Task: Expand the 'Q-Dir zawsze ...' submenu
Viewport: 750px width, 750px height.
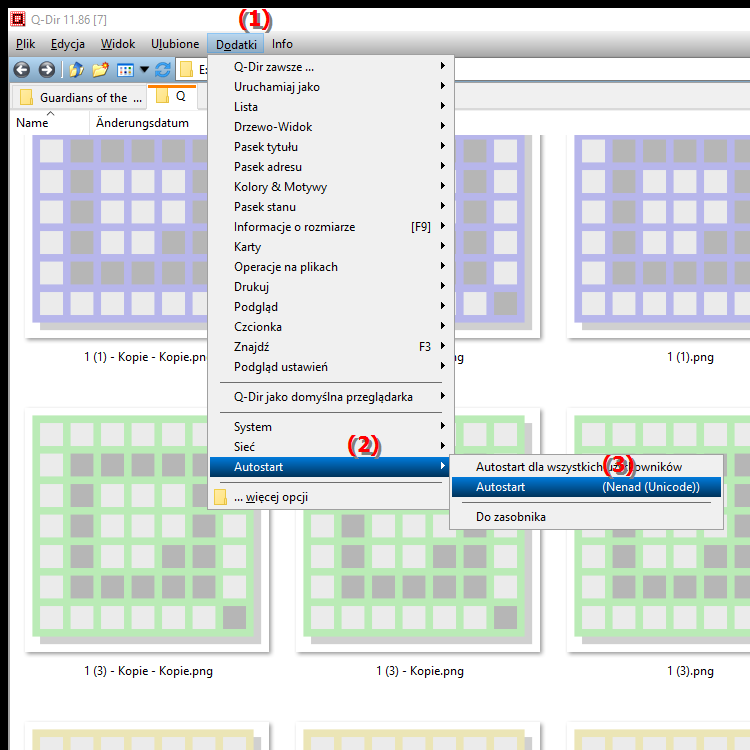Action: pyautogui.click(x=331, y=67)
